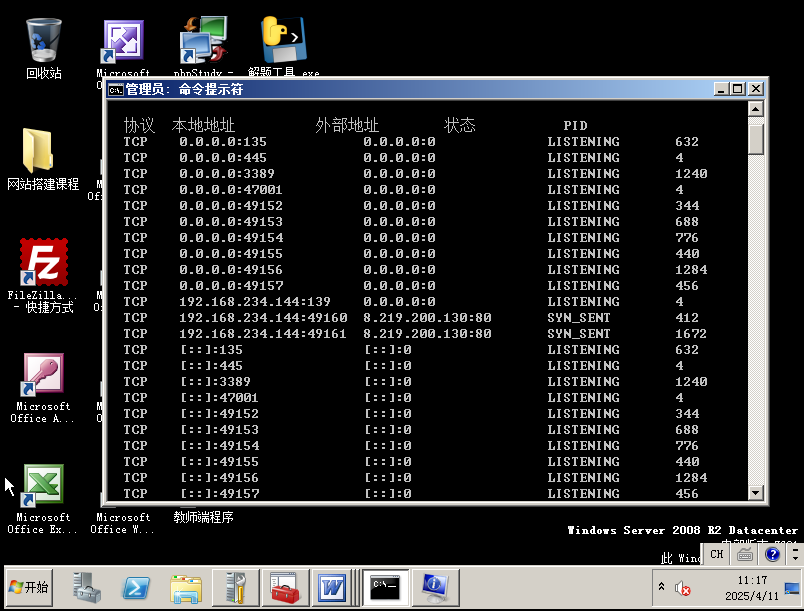Close the Command Prompt window
Screen dimensions: 804x611
(x=756, y=89)
